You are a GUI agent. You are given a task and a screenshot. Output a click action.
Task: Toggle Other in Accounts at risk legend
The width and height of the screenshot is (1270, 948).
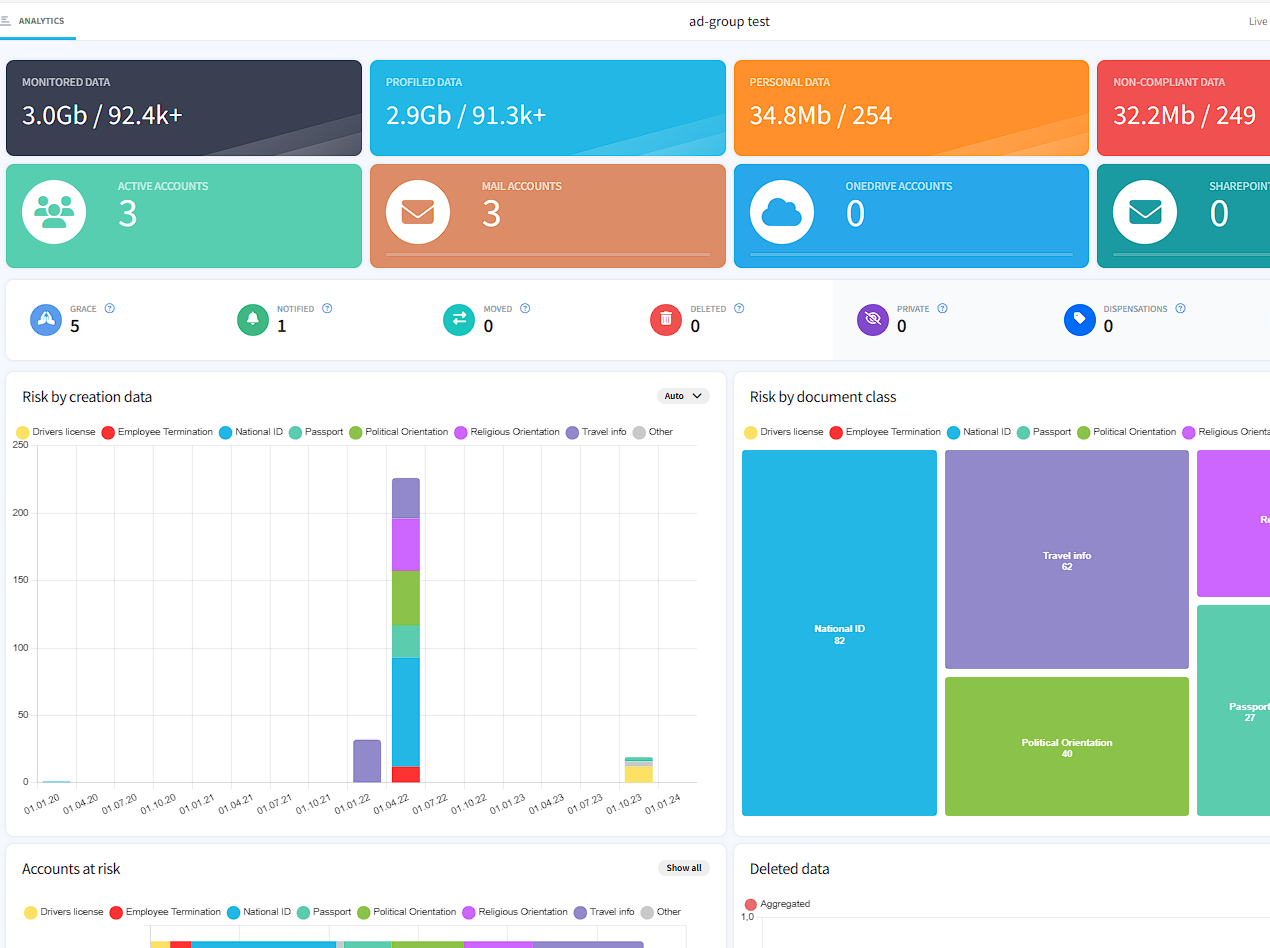pos(661,912)
